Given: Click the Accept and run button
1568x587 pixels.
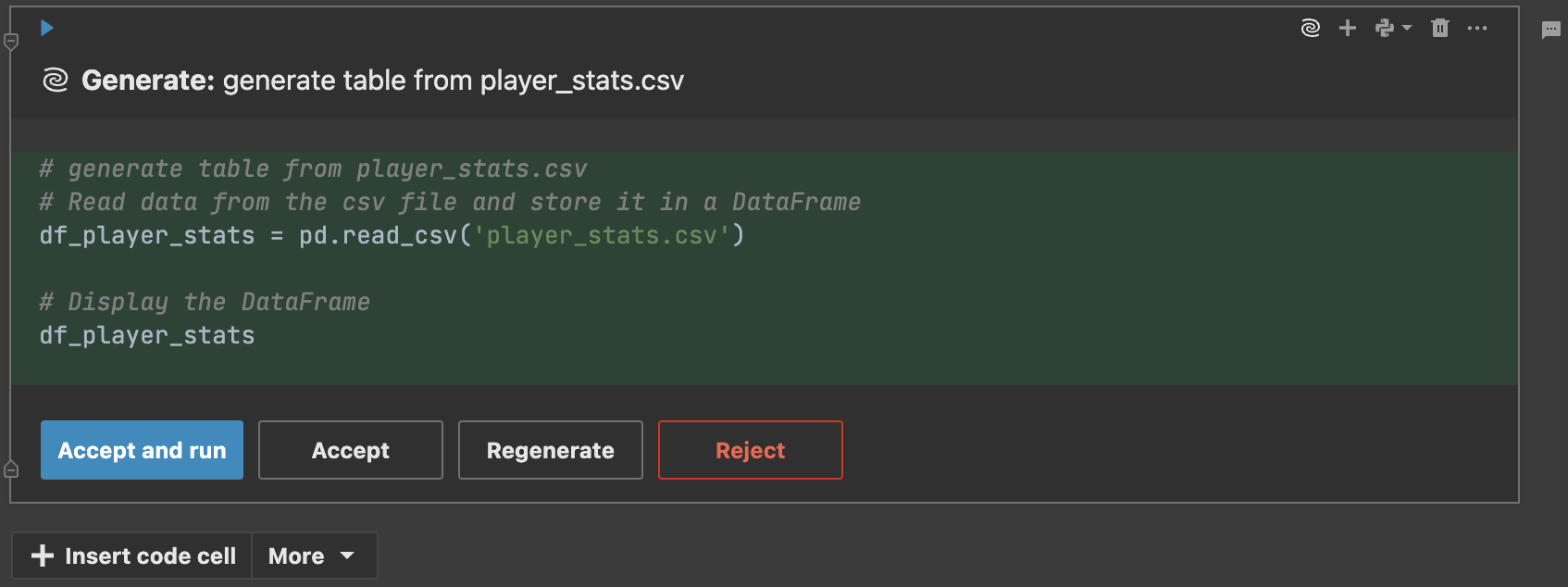Looking at the screenshot, I should click(x=141, y=450).
